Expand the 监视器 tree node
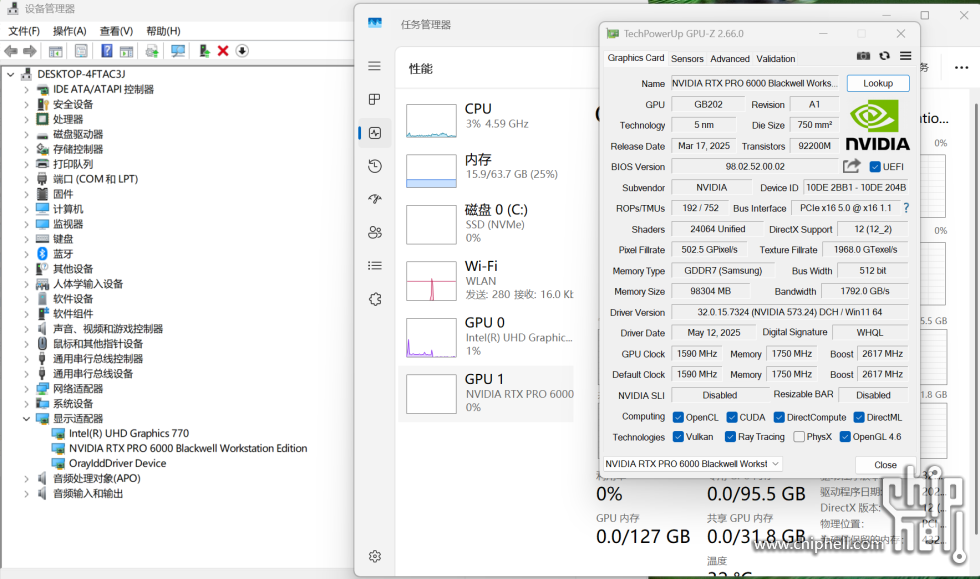The width and height of the screenshot is (980, 579). coord(26,224)
